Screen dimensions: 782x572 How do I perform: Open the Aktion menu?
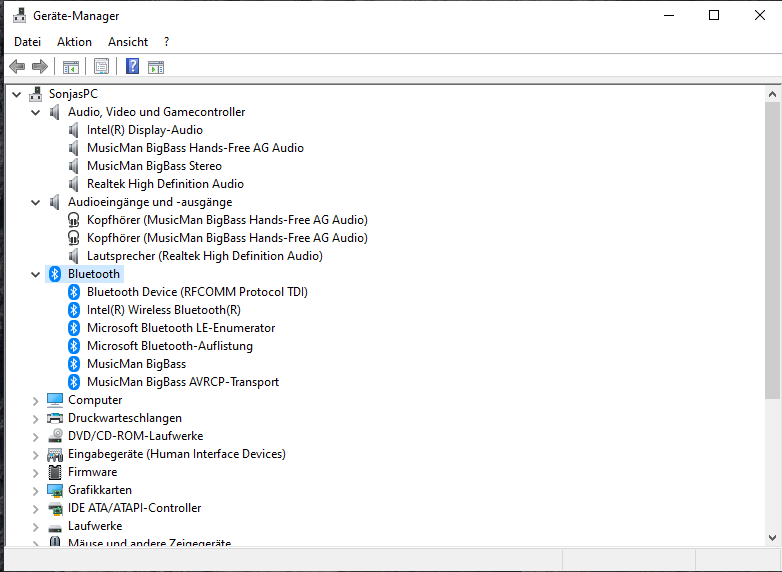(74, 42)
